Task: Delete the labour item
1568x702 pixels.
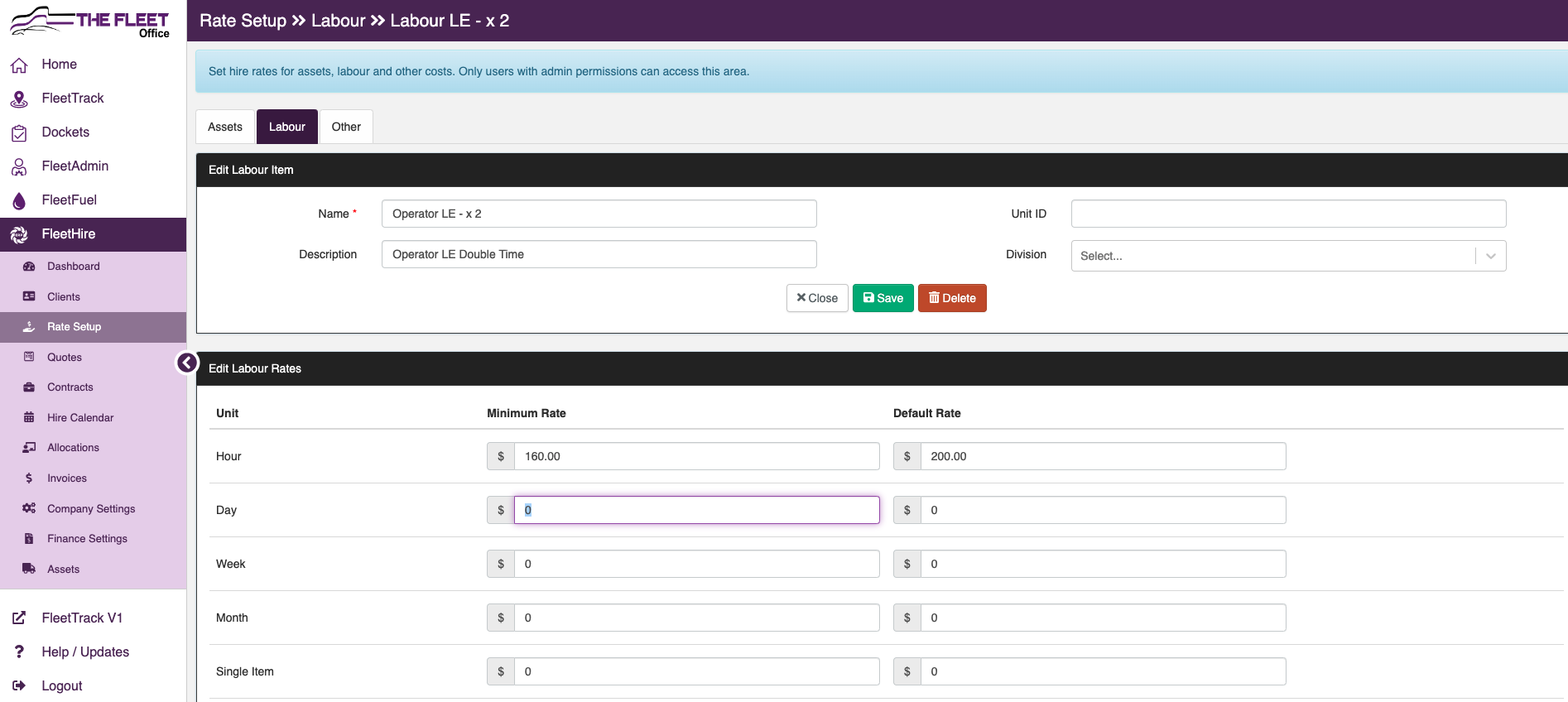Action: click(952, 298)
